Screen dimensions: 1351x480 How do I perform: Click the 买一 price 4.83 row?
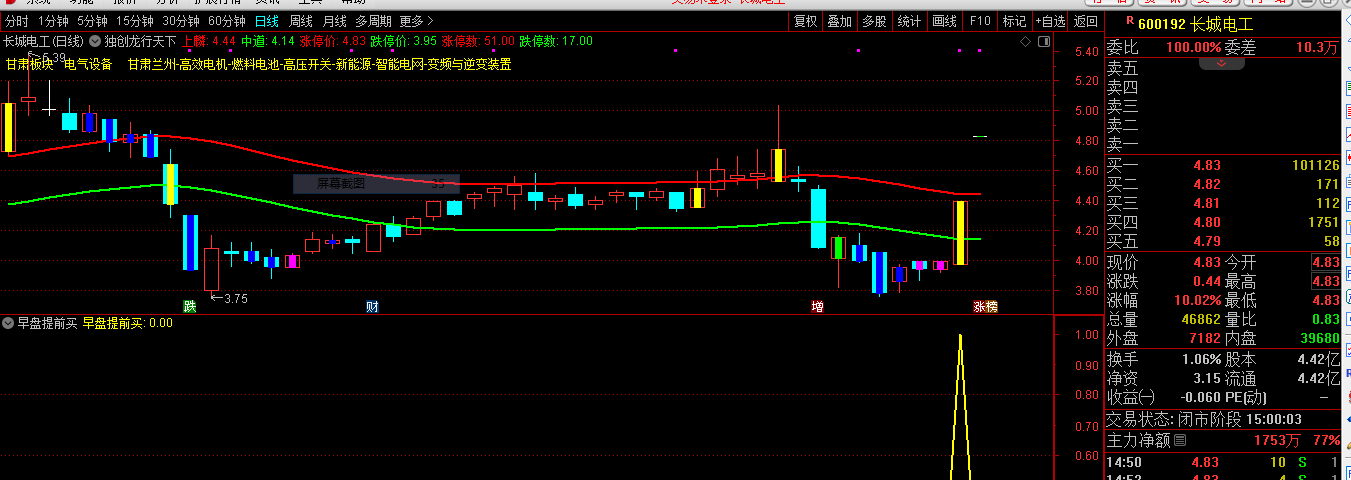click(x=1222, y=165)
